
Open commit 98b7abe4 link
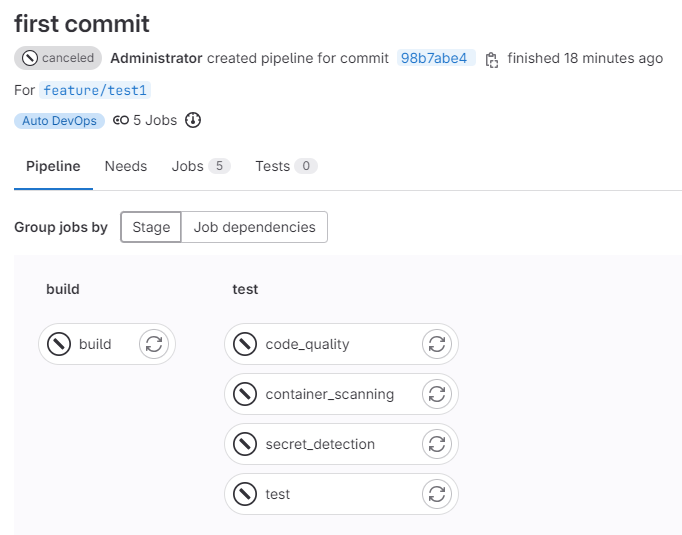(x=434, y=58)
